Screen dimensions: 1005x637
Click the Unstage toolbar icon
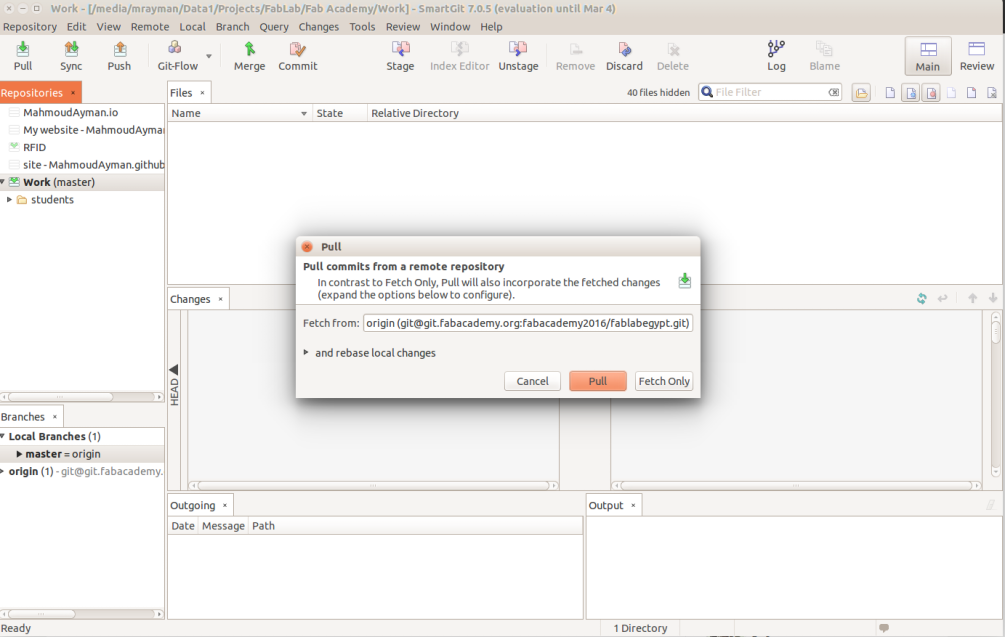click(x=518, y=56)
